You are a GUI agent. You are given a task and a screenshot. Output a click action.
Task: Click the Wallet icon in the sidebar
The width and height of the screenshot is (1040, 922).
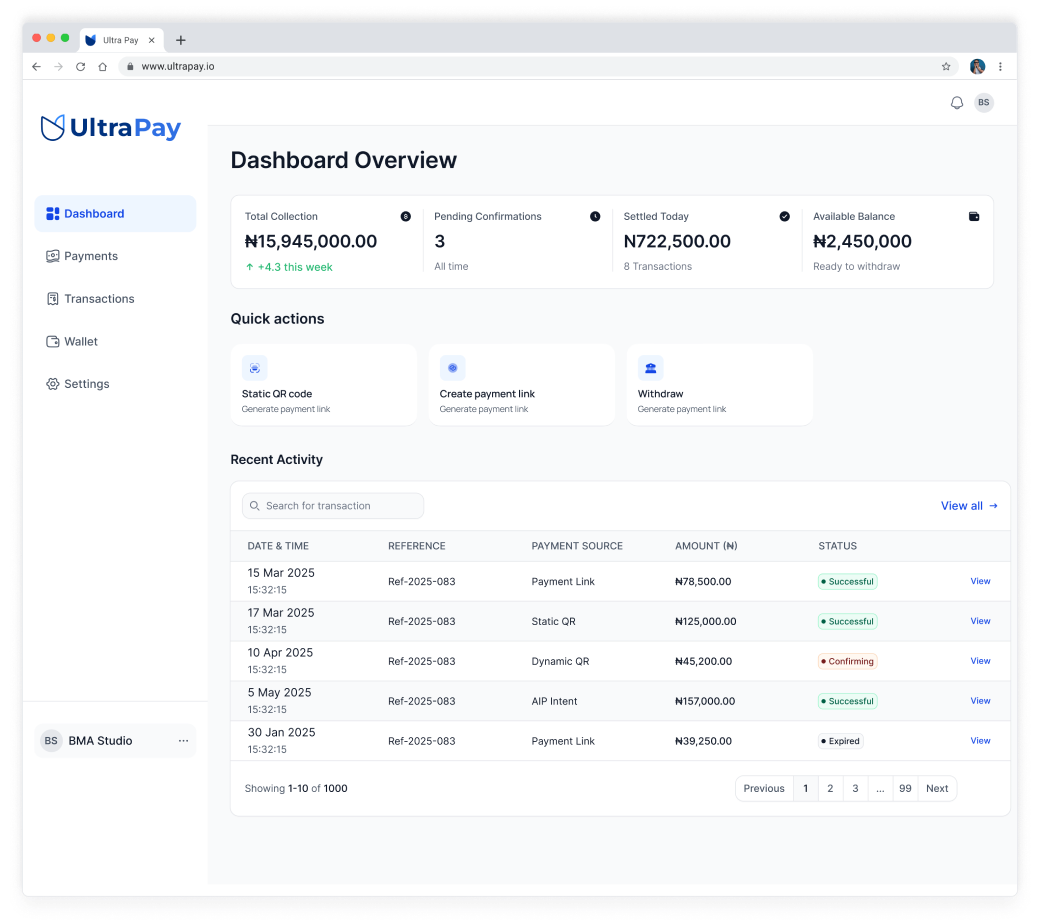52,341
